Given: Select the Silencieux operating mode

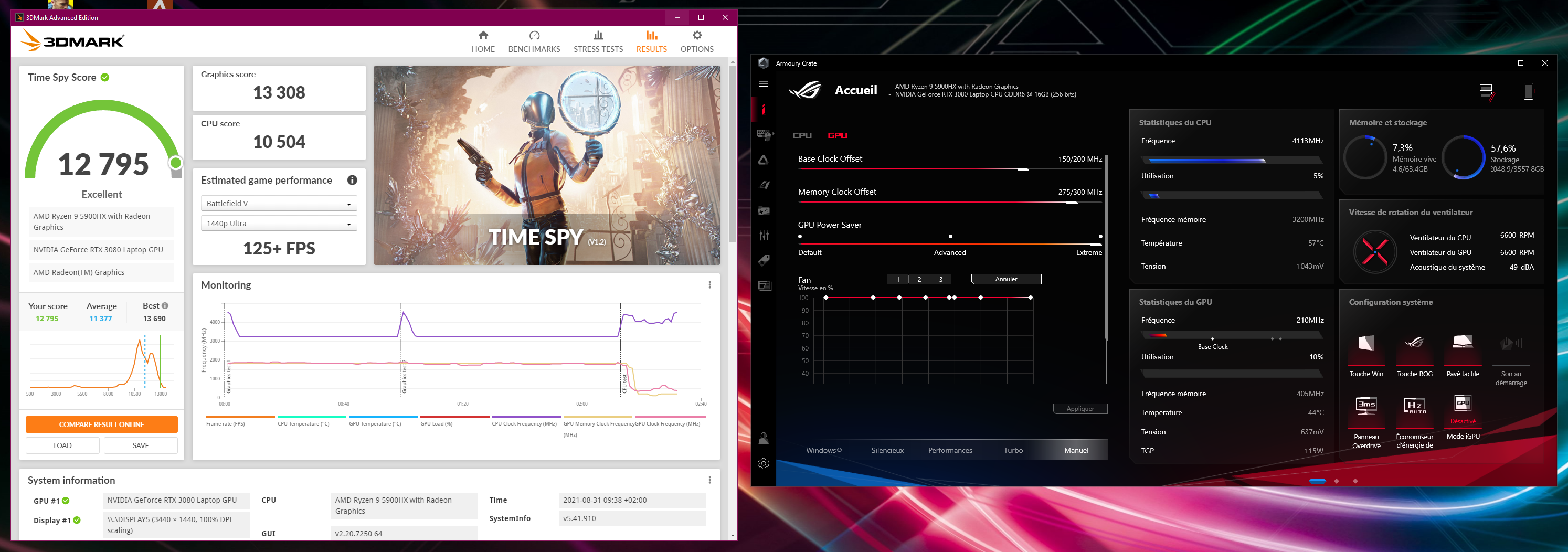Looking at the screenshot, I should pyautogui.click(x=887, y=450).
